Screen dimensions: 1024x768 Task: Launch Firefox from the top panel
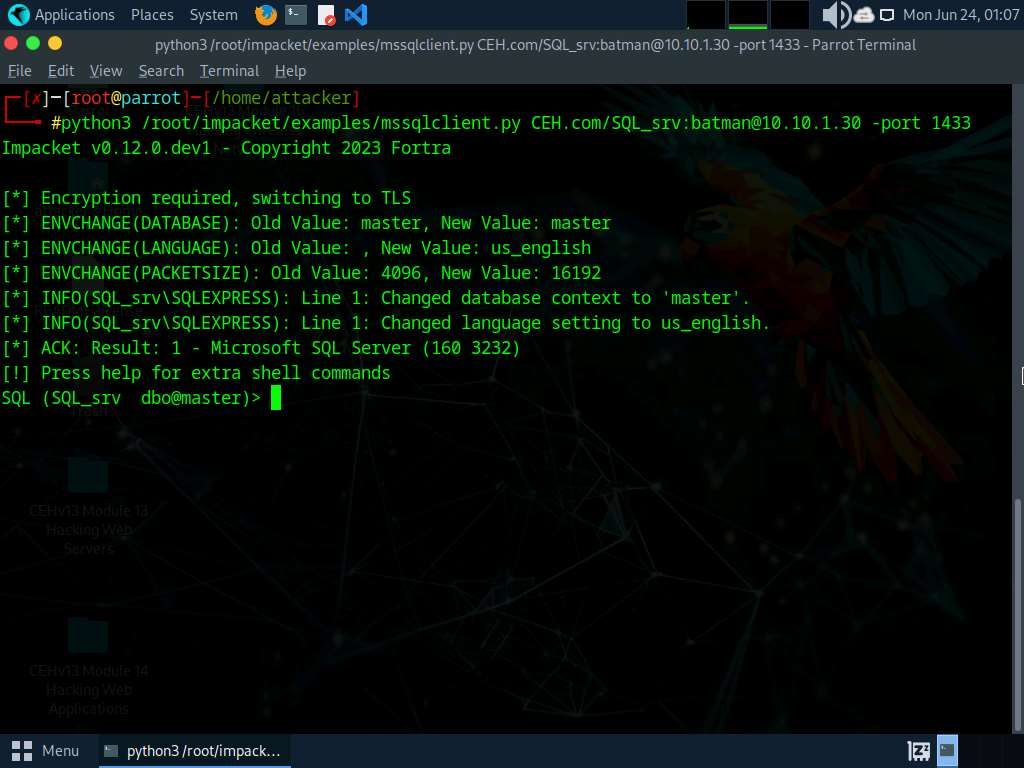tap(265, 15)
